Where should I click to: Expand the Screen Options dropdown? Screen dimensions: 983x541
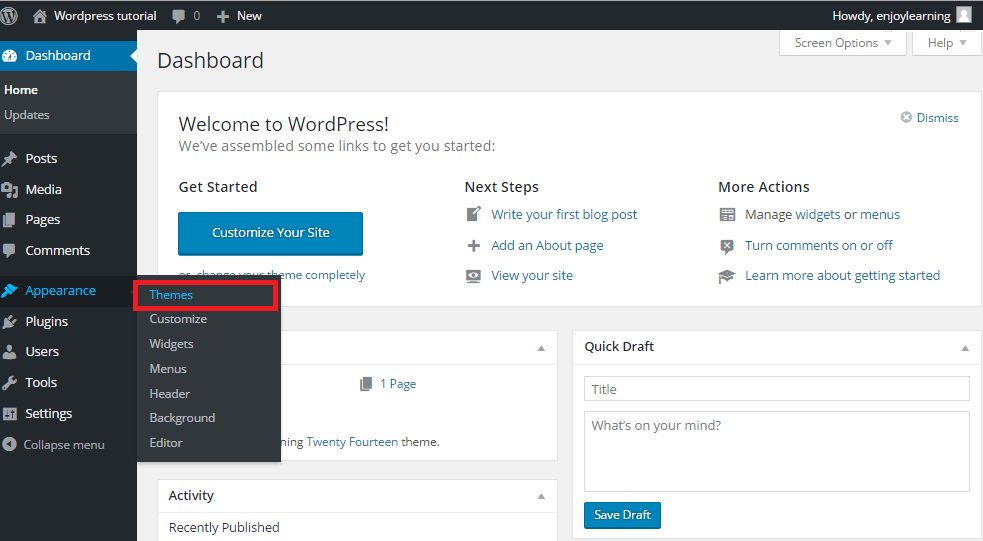pos(843,43)
